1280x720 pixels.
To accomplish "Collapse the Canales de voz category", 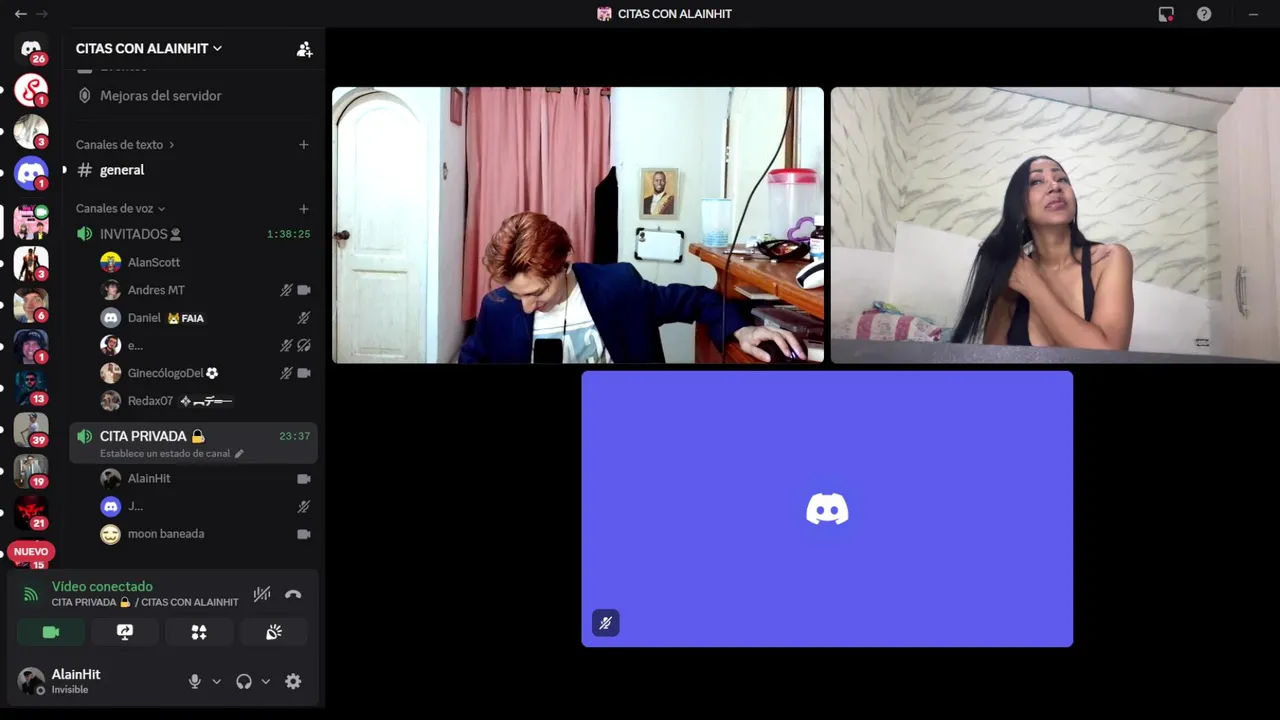I will coord(121,209).
